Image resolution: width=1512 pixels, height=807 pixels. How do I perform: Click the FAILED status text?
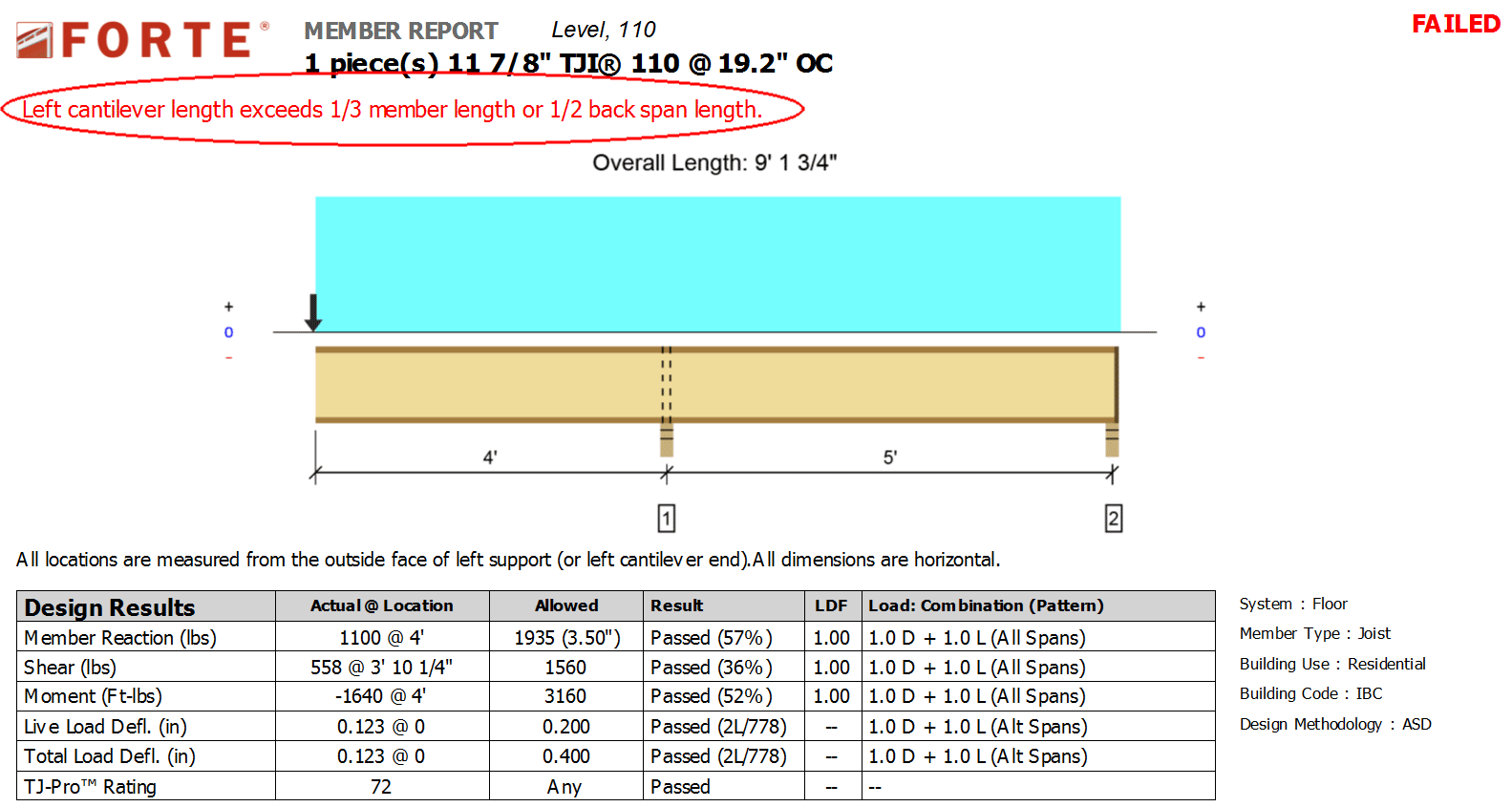click(1456, 24)
